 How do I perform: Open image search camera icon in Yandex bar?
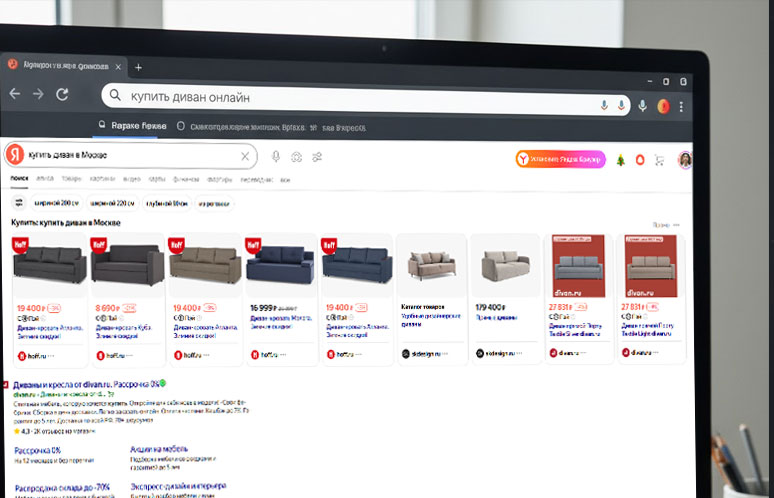coord(296,157)
